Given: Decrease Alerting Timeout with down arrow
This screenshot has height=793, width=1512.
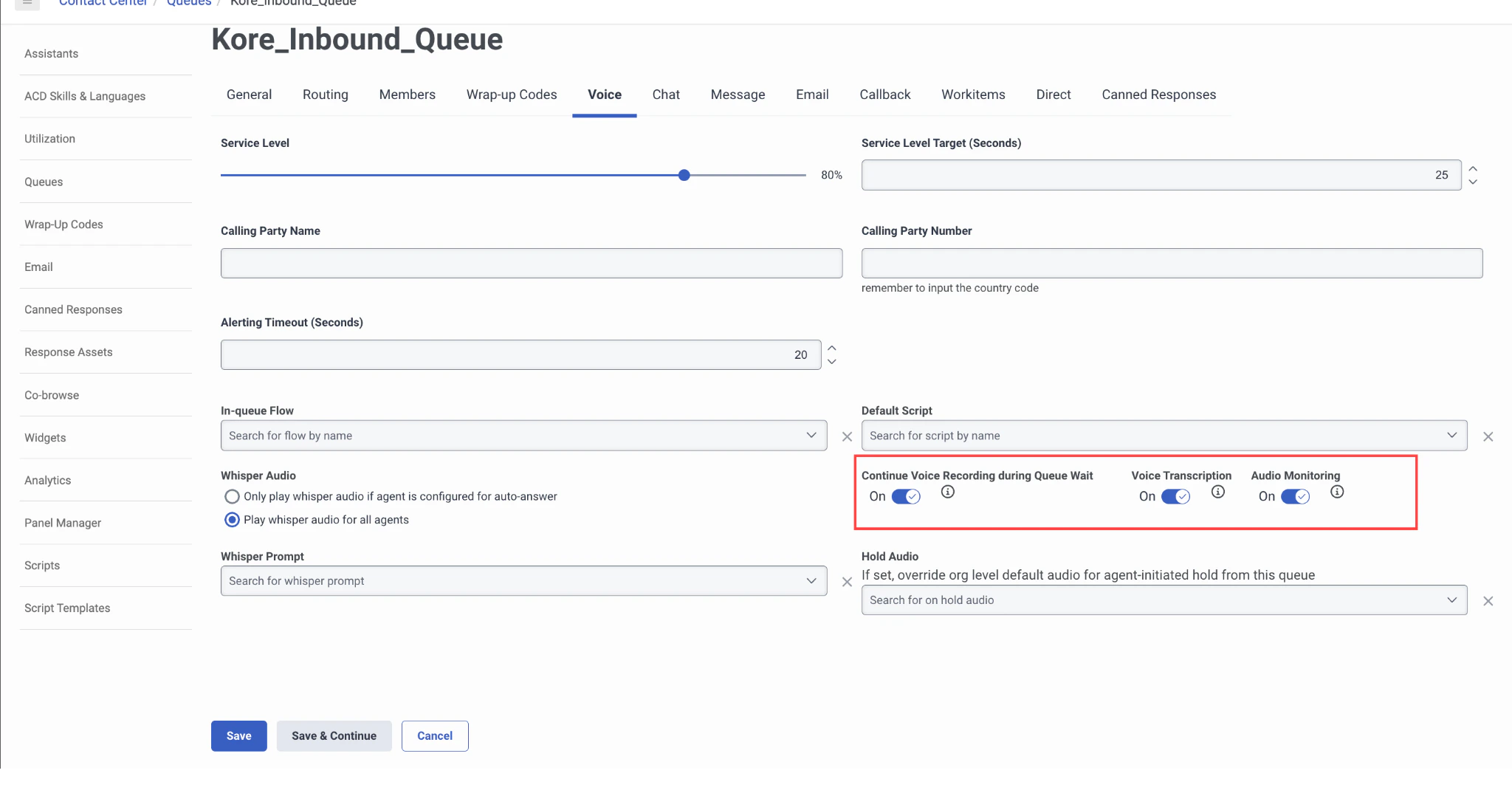Looking at the screenshot, I should tap(832, 362).
